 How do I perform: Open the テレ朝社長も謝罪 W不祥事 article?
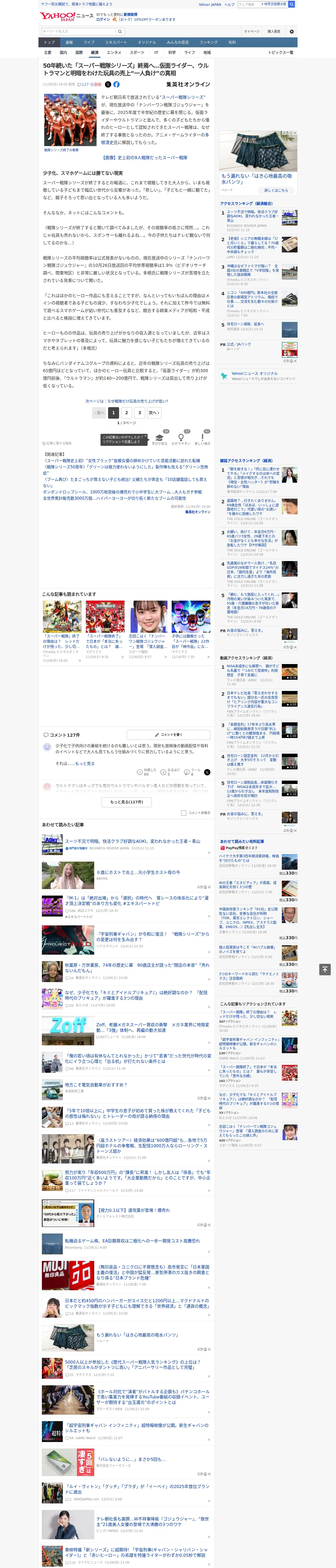coord(153,1522)
